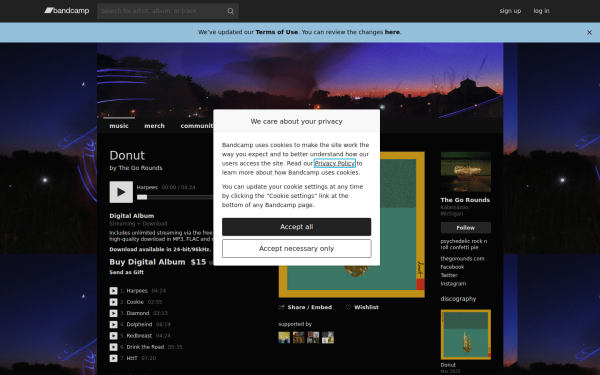Open the Diamond track title
The width and height of the screenshot is (600, 375).
[138, 313]
